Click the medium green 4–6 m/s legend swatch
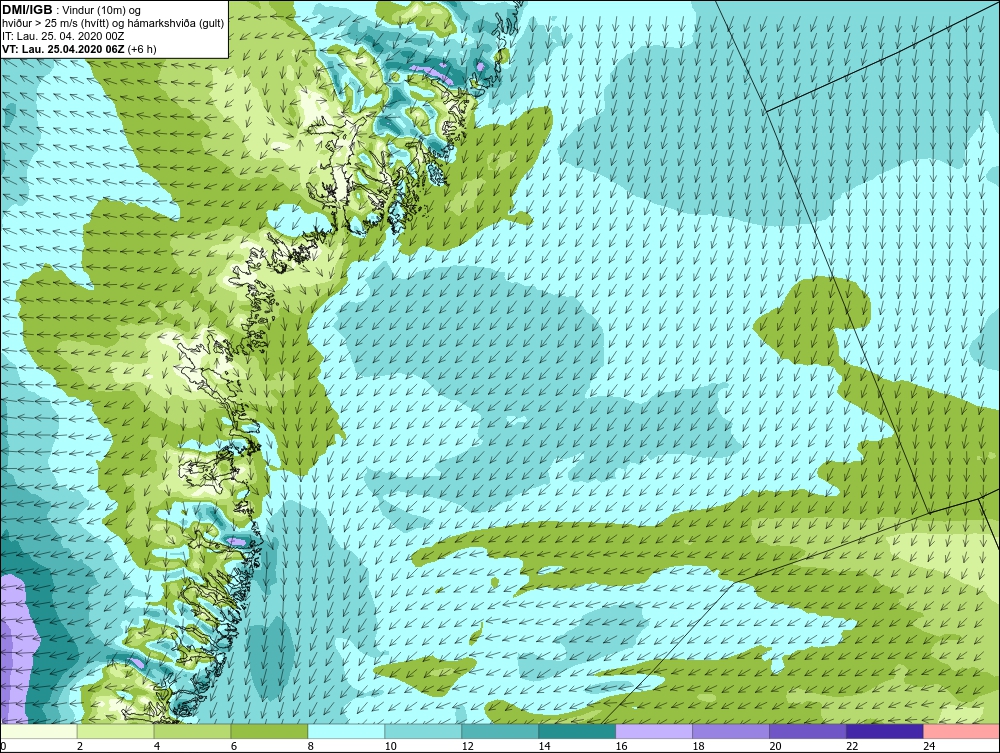This screenshot has width=1000, height=753. coord(192,732)
